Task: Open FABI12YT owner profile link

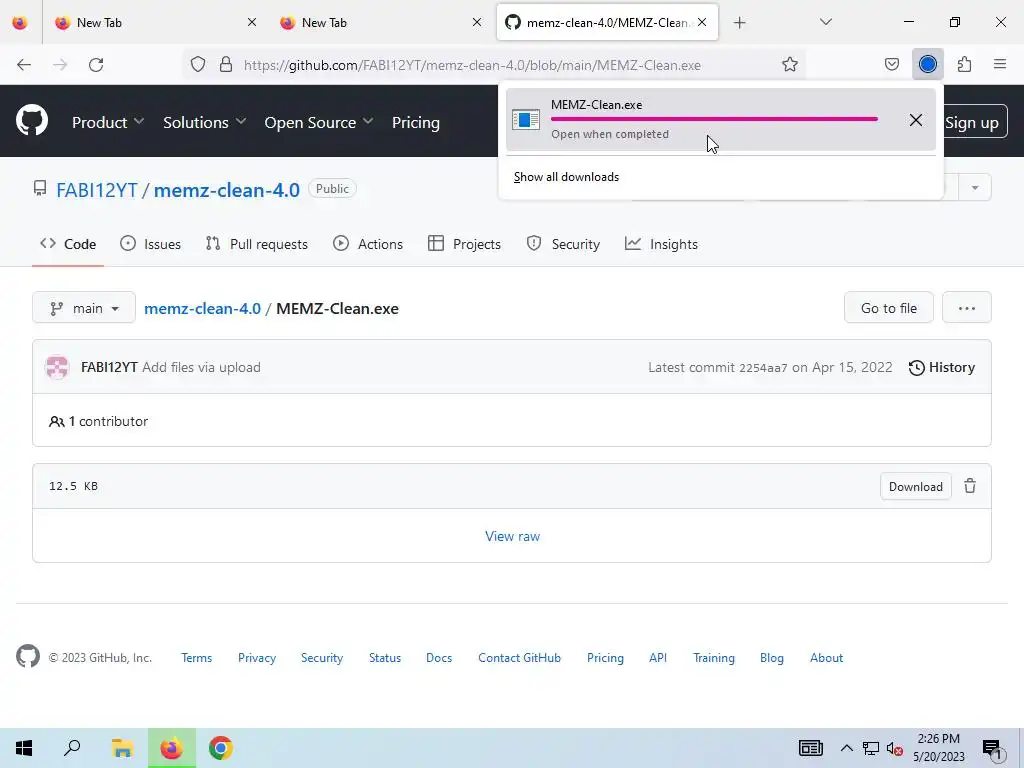Action: point(97,190)
